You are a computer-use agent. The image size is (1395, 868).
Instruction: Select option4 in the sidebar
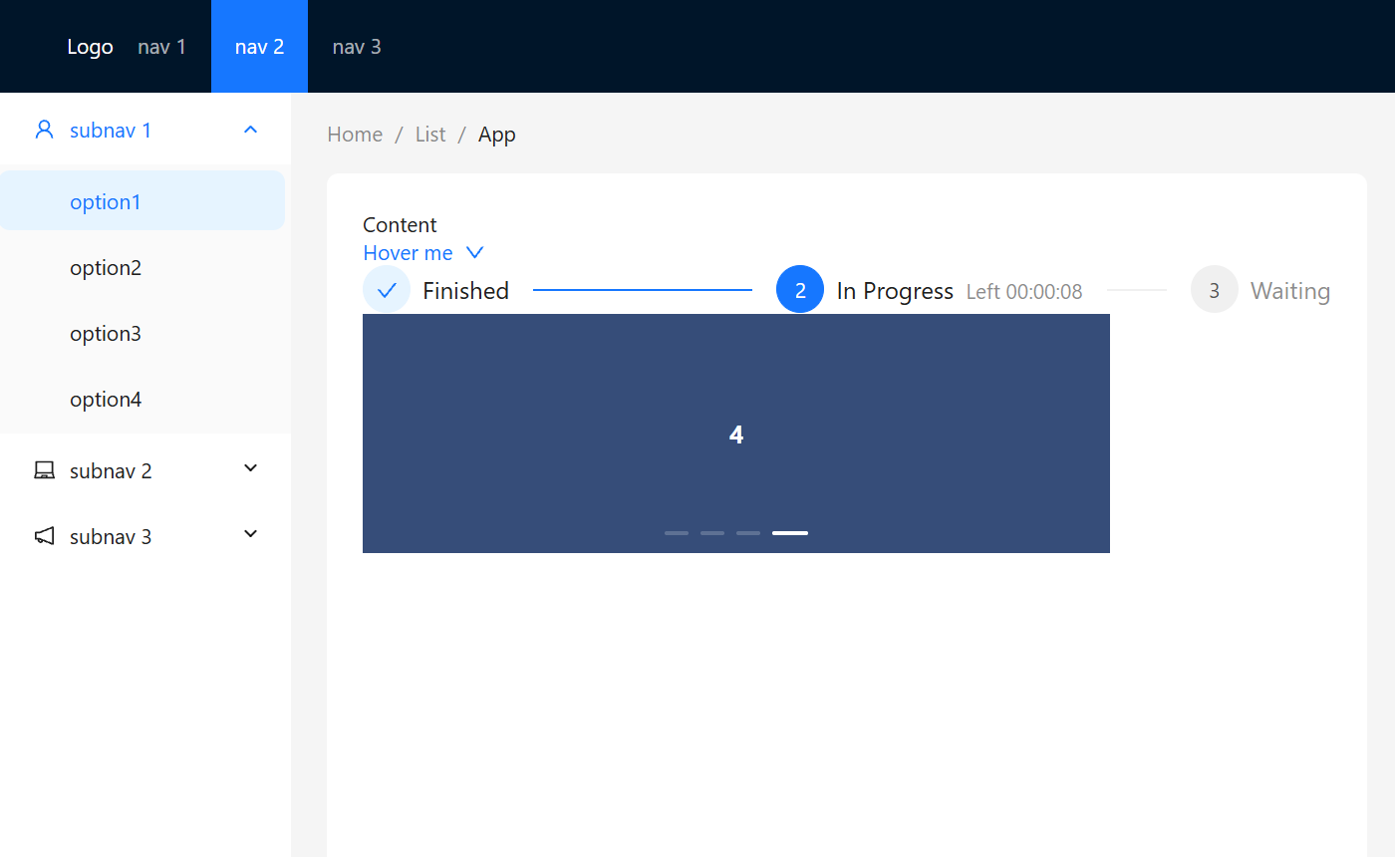tap(106, 400)
